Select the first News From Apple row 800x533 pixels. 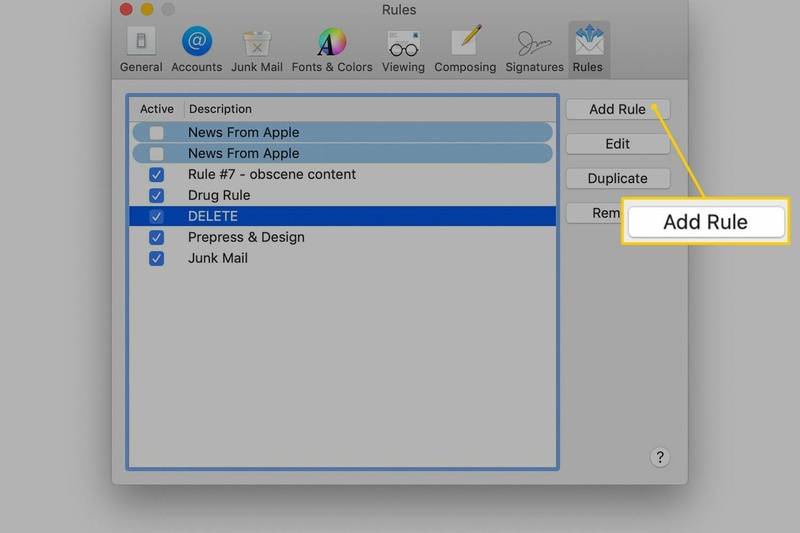(x=342, y=133)
